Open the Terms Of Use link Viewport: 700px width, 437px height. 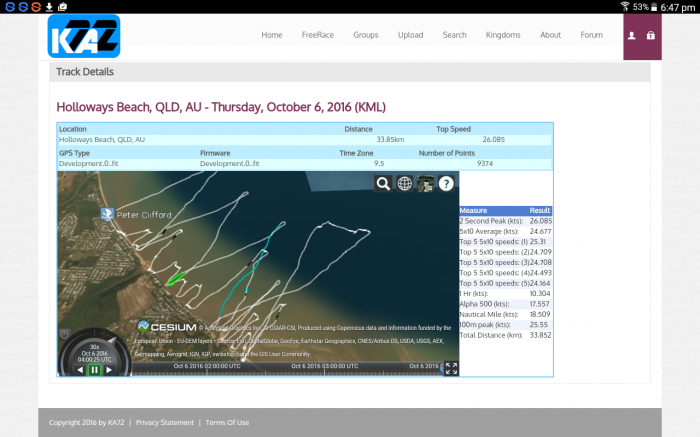tap(227, 422)
